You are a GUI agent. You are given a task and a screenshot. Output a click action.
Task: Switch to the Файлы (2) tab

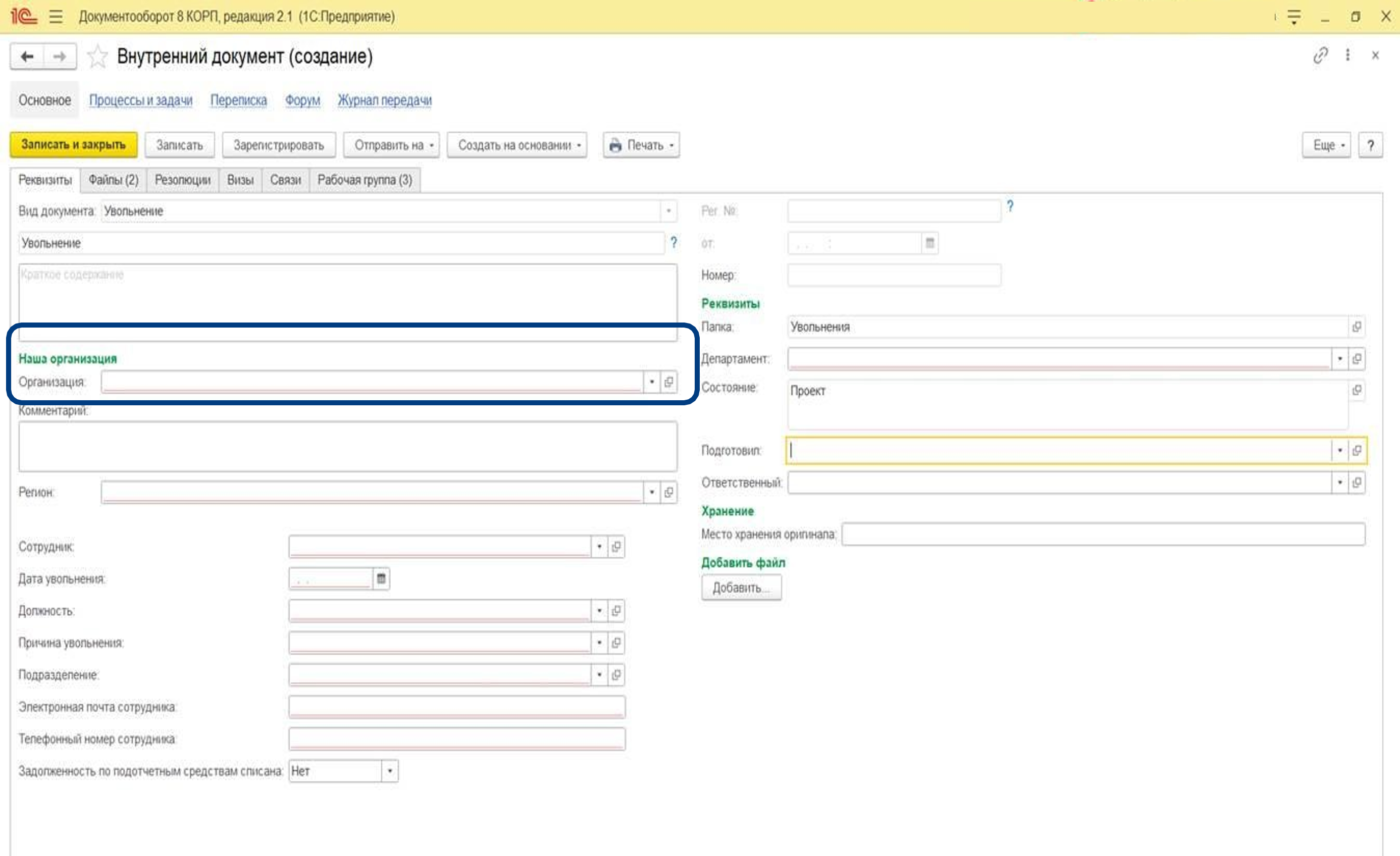[x=114, y=180]
